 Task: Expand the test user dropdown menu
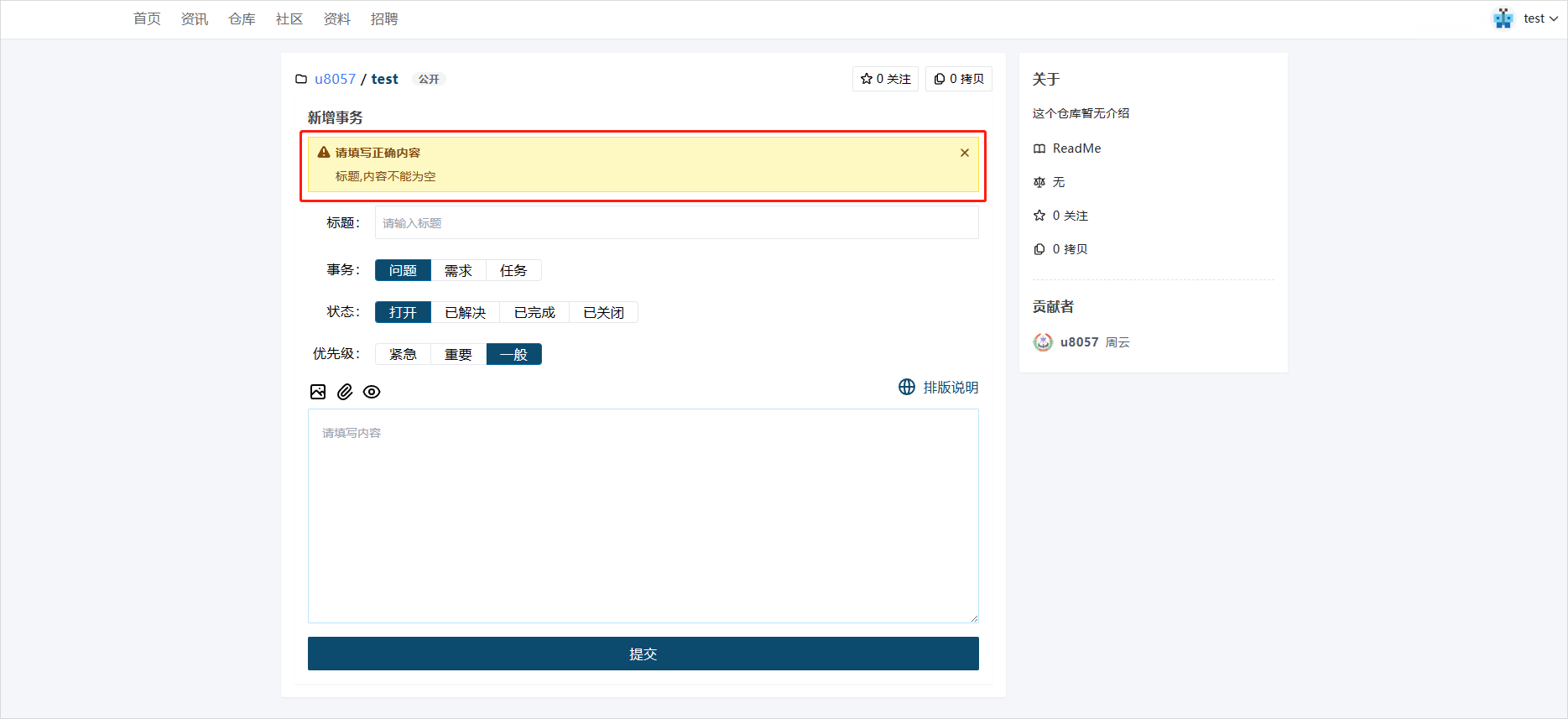[1540, 18]
